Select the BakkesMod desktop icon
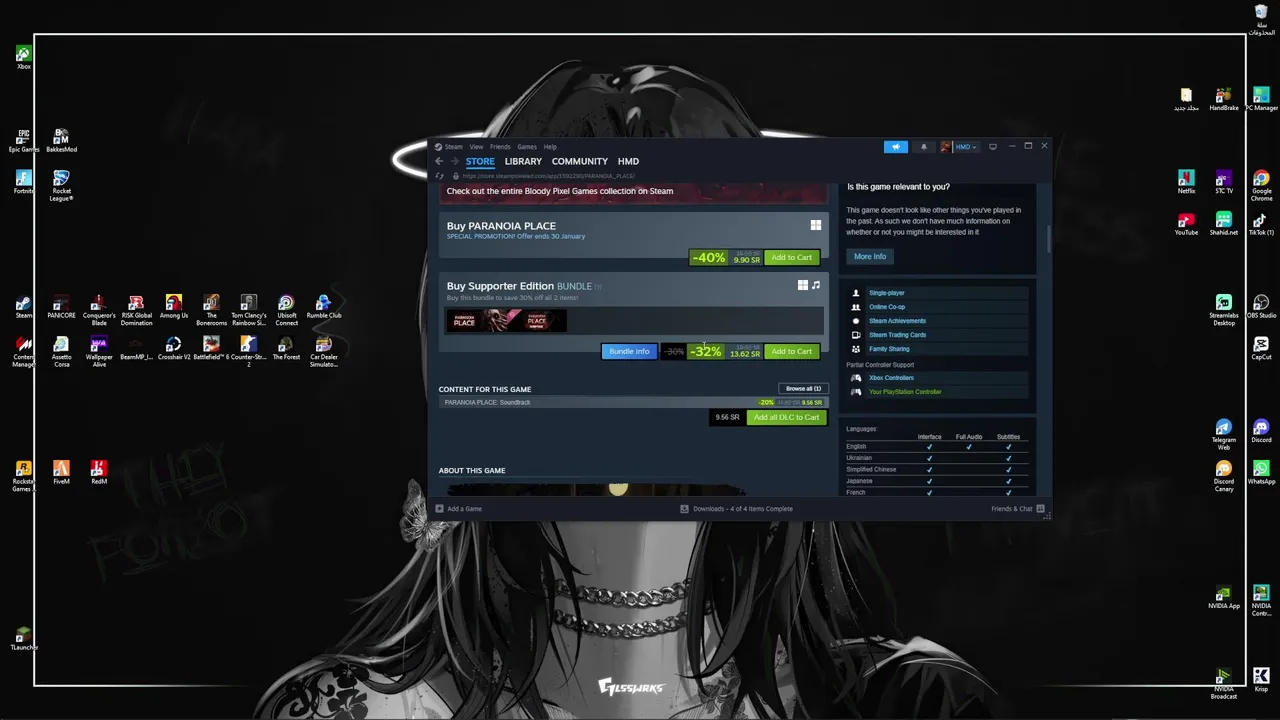 (61, 140)
